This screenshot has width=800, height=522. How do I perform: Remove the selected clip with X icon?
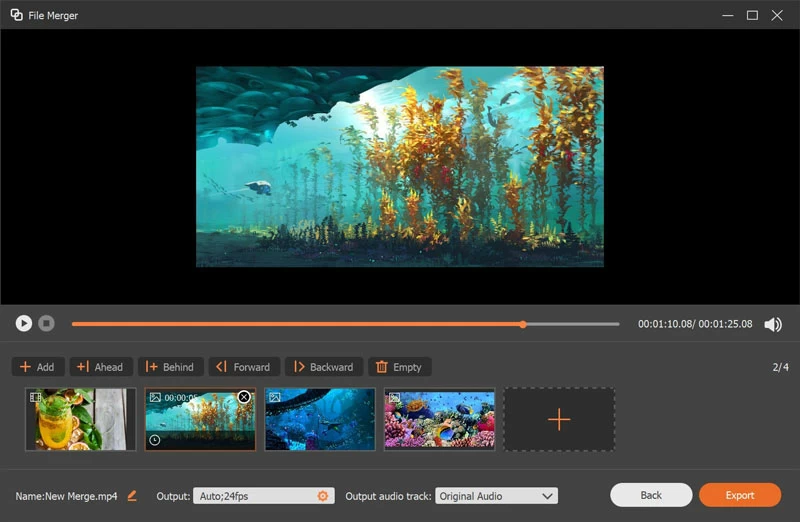244,397
